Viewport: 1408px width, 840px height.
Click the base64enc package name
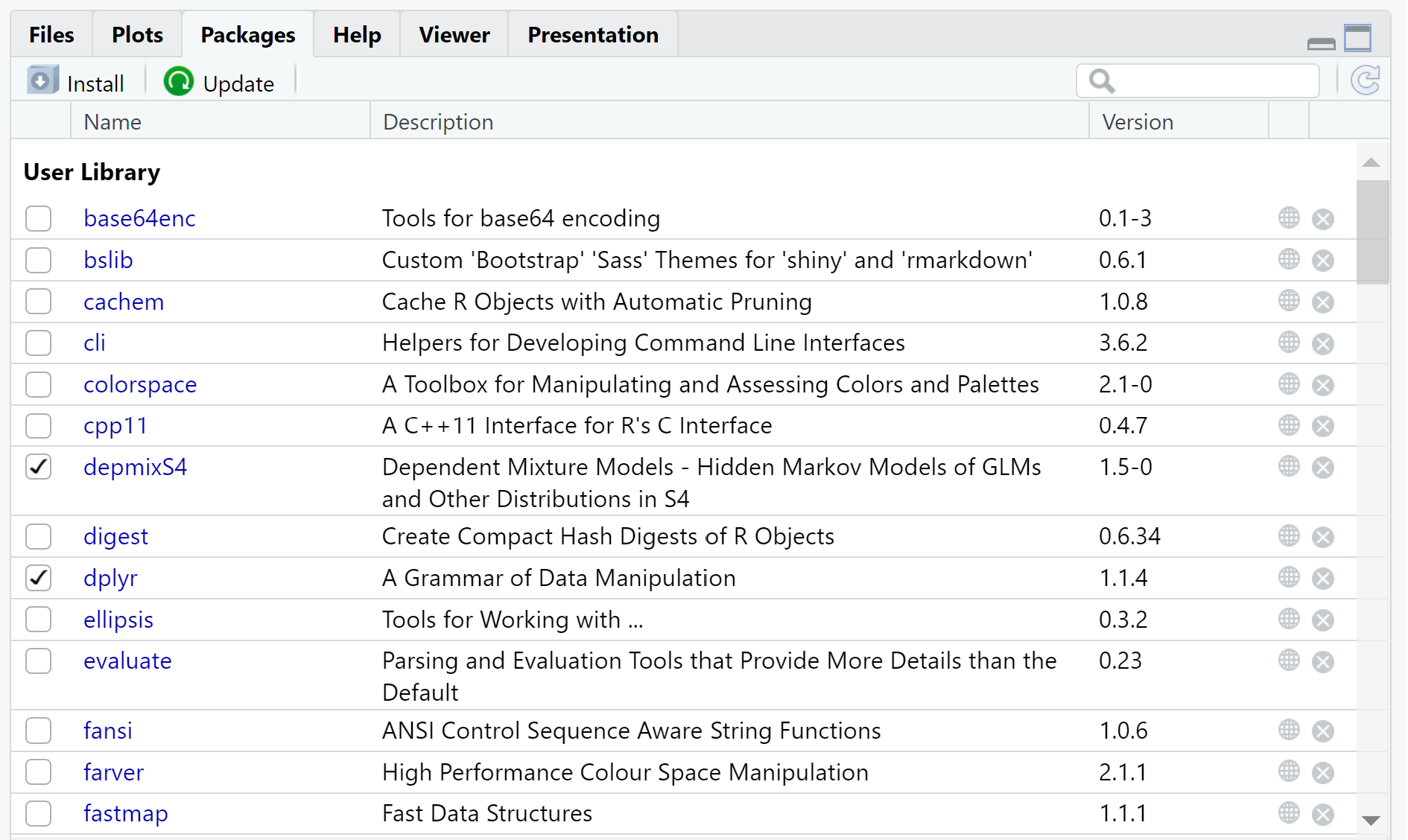coord(139,218)
